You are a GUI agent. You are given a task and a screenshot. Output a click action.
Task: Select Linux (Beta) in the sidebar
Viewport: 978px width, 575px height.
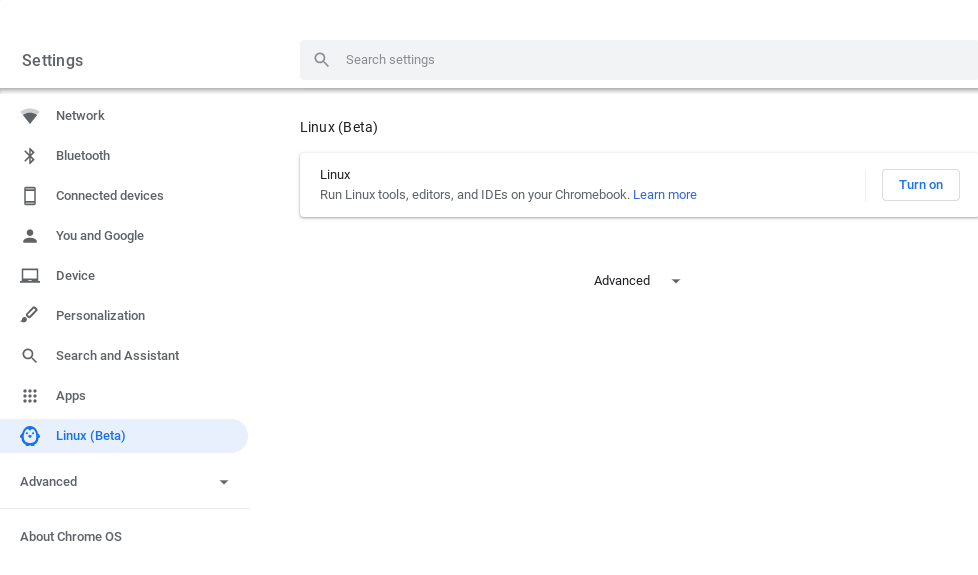pyautogui.click(x=124, y=436)
